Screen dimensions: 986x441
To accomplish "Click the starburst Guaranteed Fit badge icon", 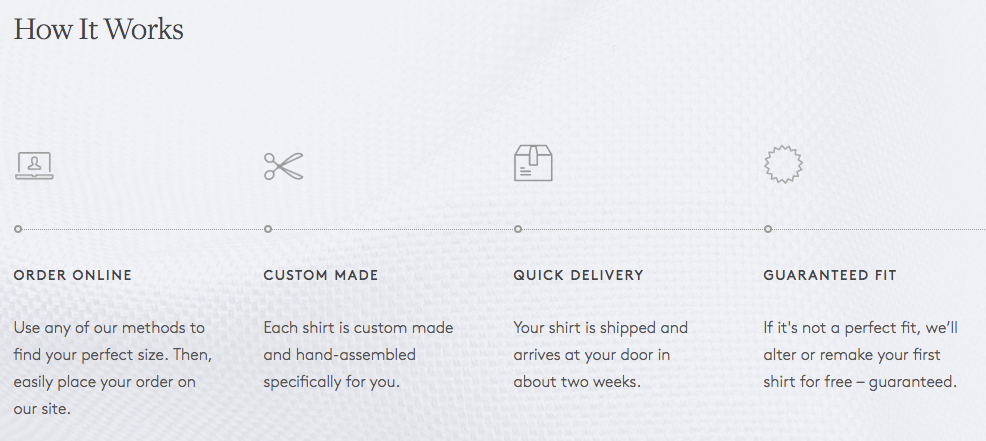I will (783, 164).
